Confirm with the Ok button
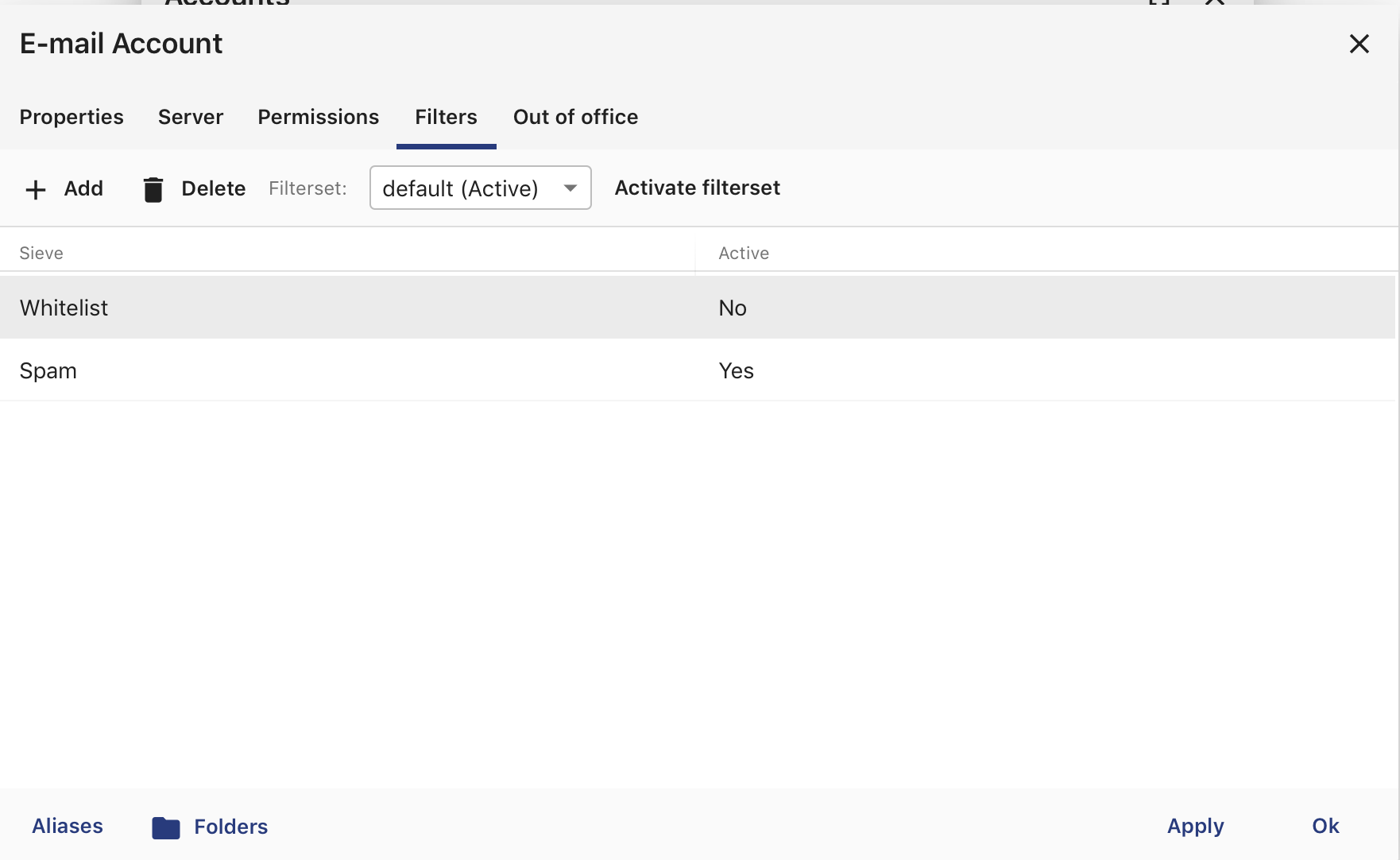The image size is (1400, 860). pos(1325,826)
